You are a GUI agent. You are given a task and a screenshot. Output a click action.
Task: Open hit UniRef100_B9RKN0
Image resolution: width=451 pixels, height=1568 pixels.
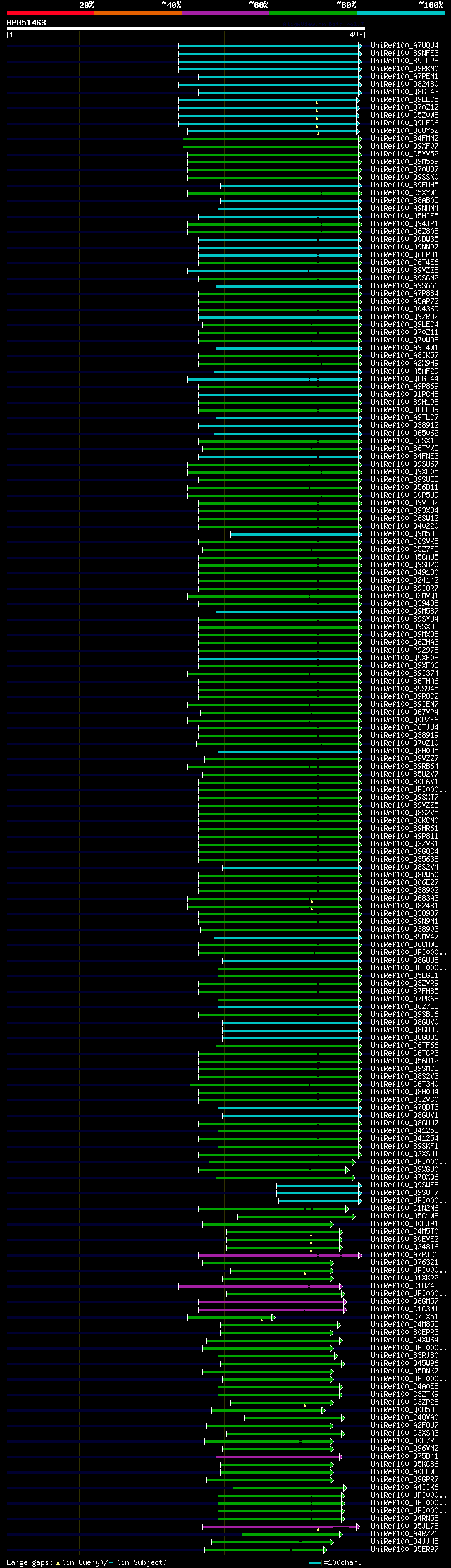click(404, 69)
